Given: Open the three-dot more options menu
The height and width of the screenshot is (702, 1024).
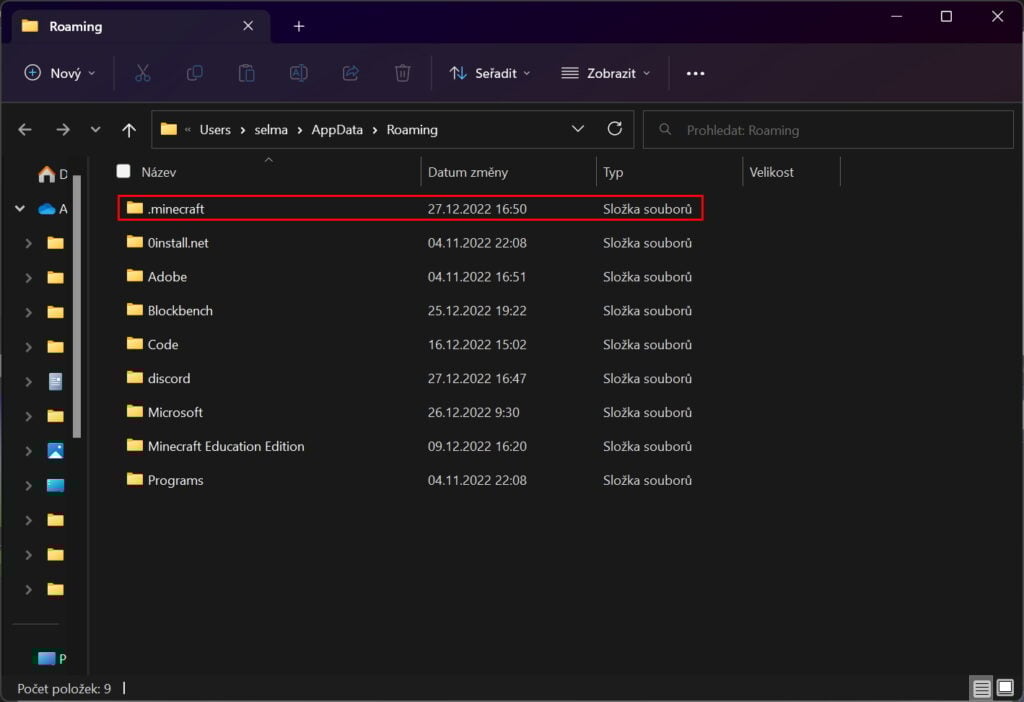Looking at the screenshot, I should click(x=696, y=73).
